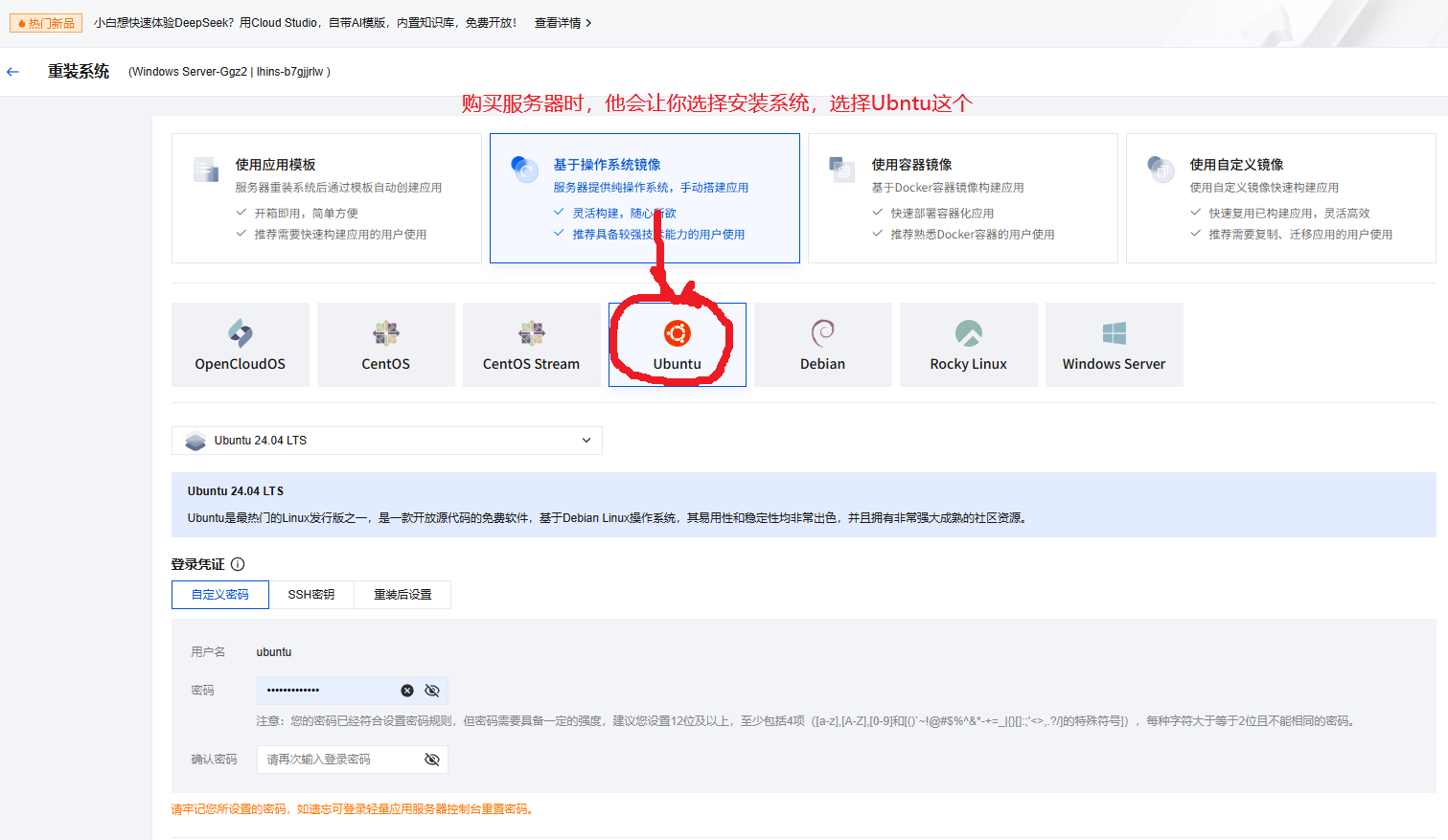Switch to the SSH密钥 tab
Image resolution: width=1448 pixels, height=840 pixels.
311,595
